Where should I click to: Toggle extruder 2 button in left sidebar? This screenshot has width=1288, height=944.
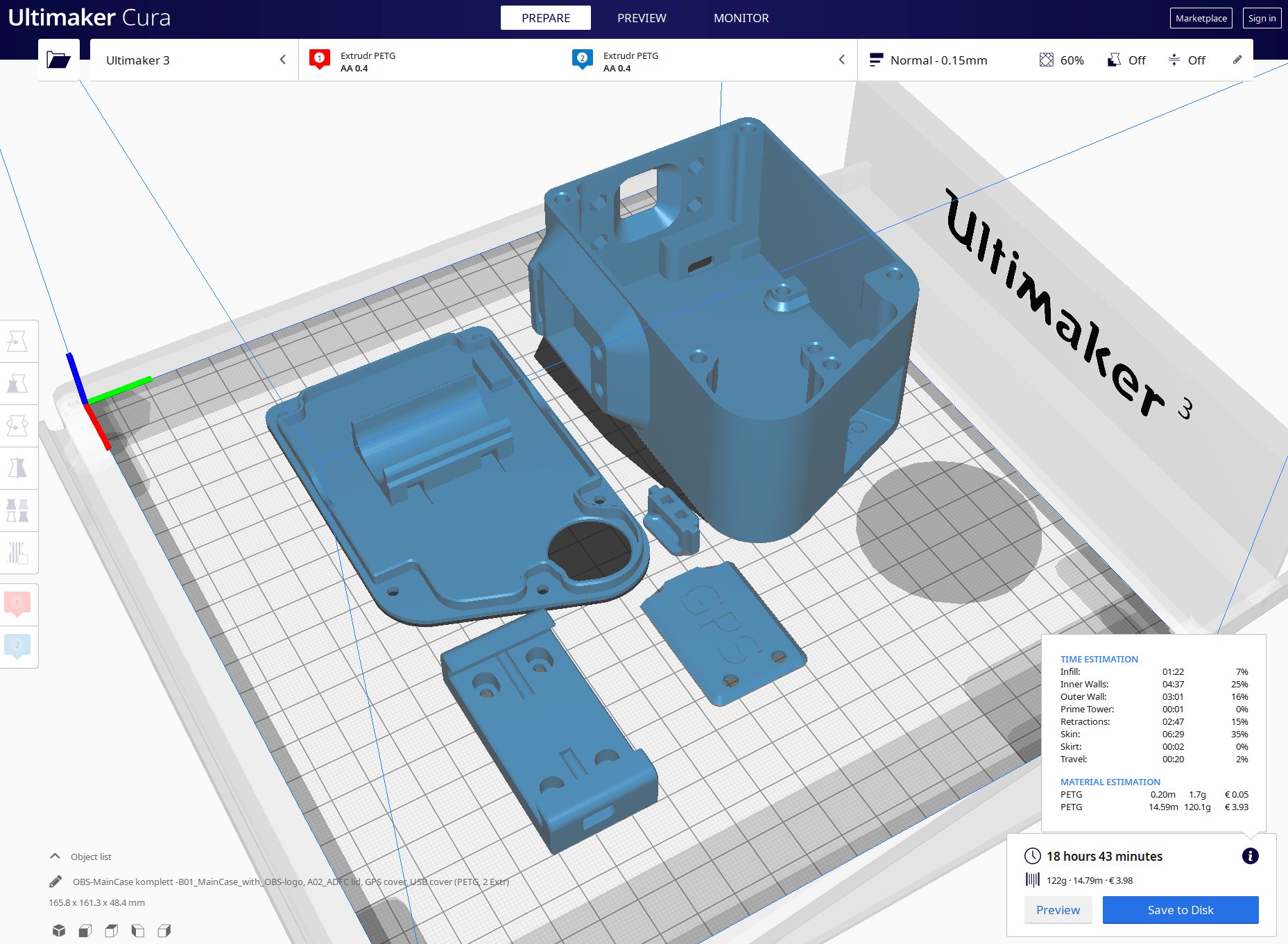[x=17, y=646]
